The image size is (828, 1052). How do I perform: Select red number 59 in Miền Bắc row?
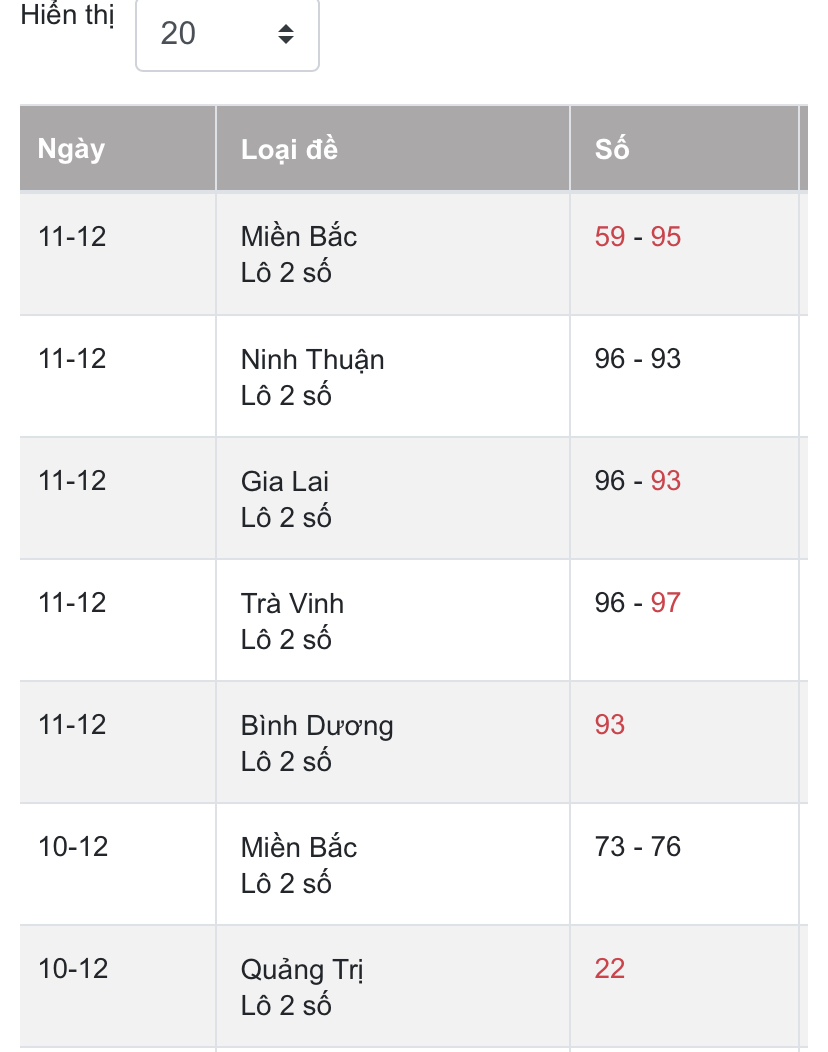(x=609, y=237)
